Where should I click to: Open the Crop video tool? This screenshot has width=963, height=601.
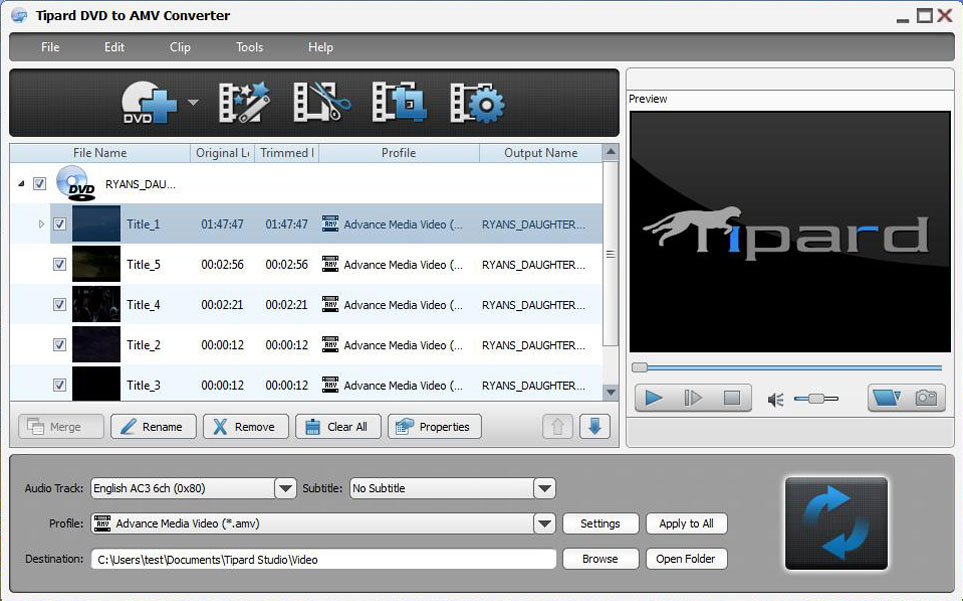398,102
